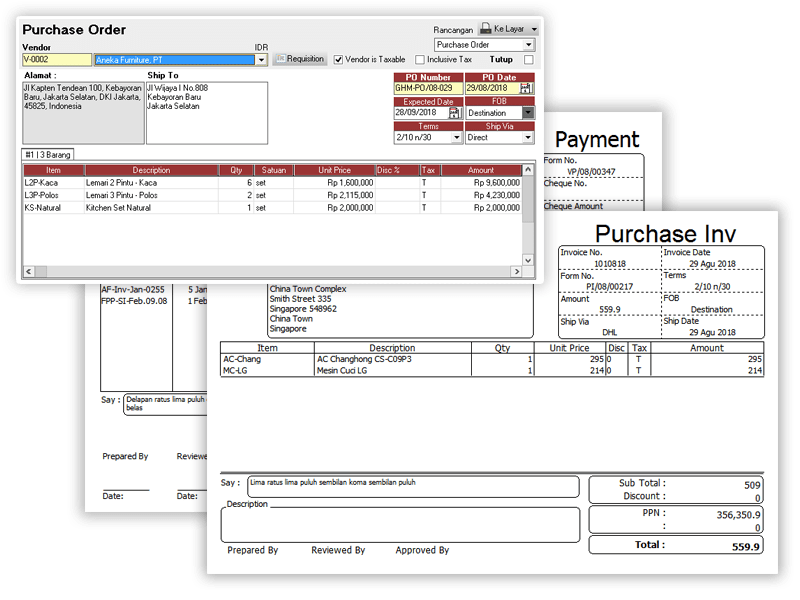Open the PO Date calendar picker
800x600 pixels.
[x=526, y=88]
